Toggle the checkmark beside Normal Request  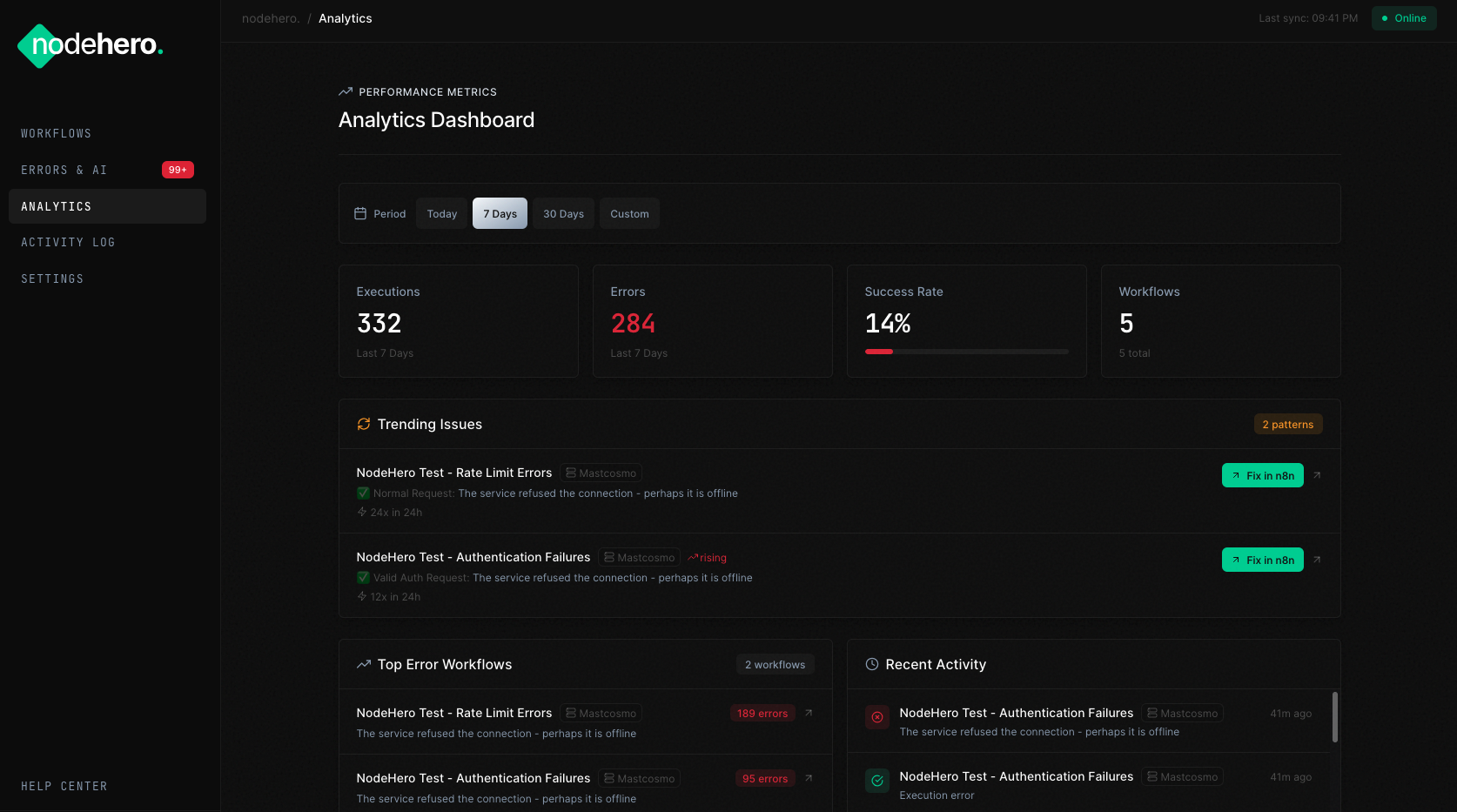(362, 493)
